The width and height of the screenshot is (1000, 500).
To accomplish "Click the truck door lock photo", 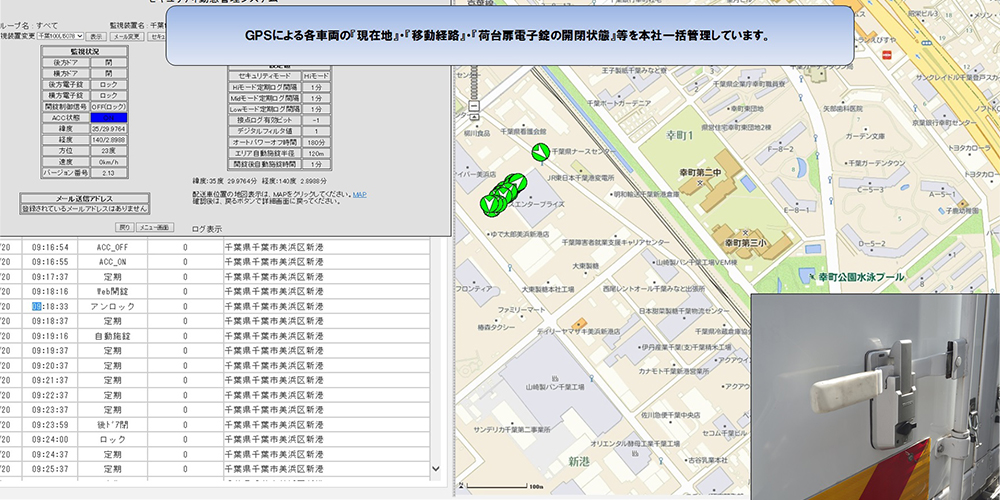I will pyautogui.click(x=875, y=396).
